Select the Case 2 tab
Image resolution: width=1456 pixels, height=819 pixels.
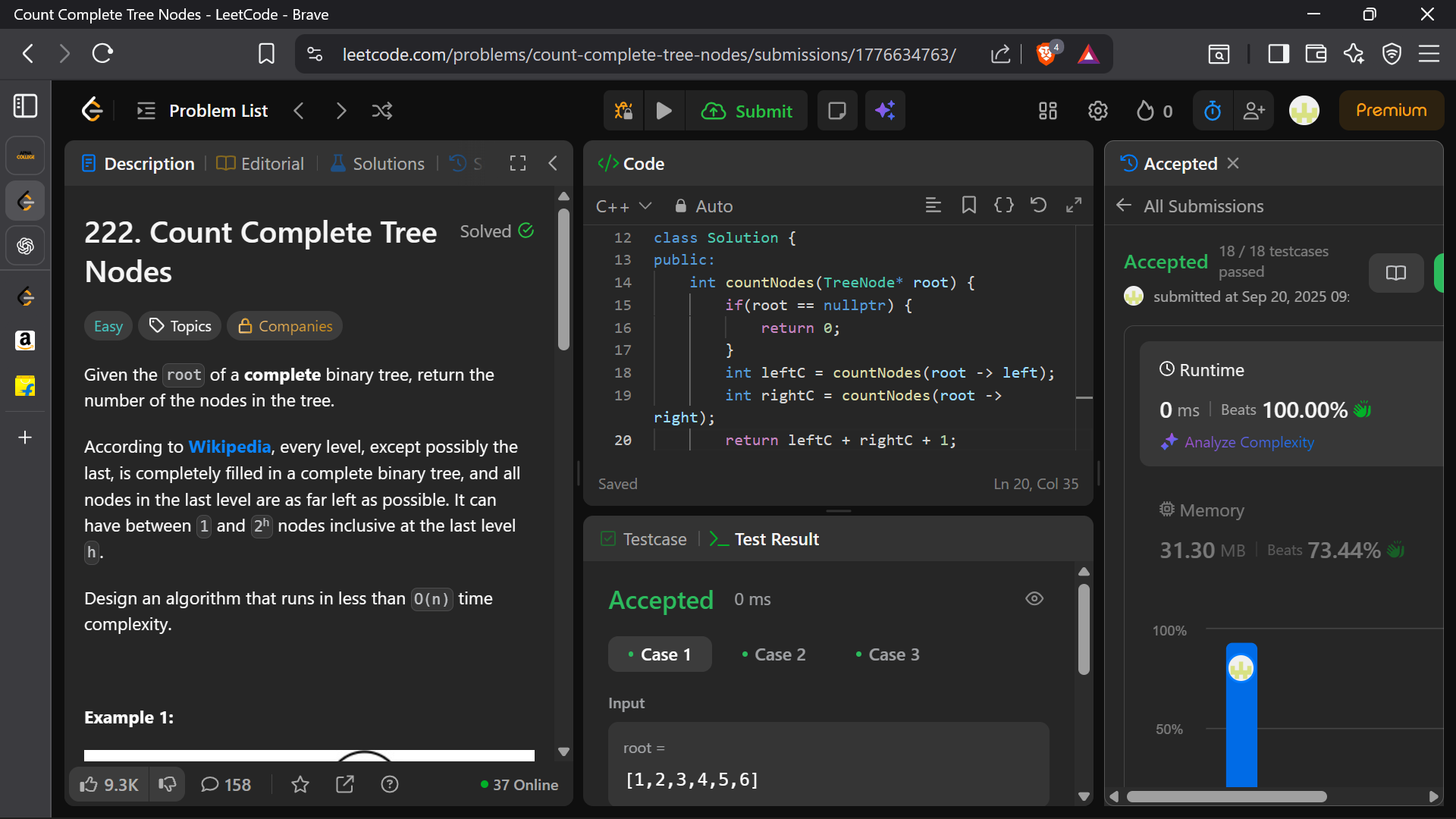tap(773, 654)
